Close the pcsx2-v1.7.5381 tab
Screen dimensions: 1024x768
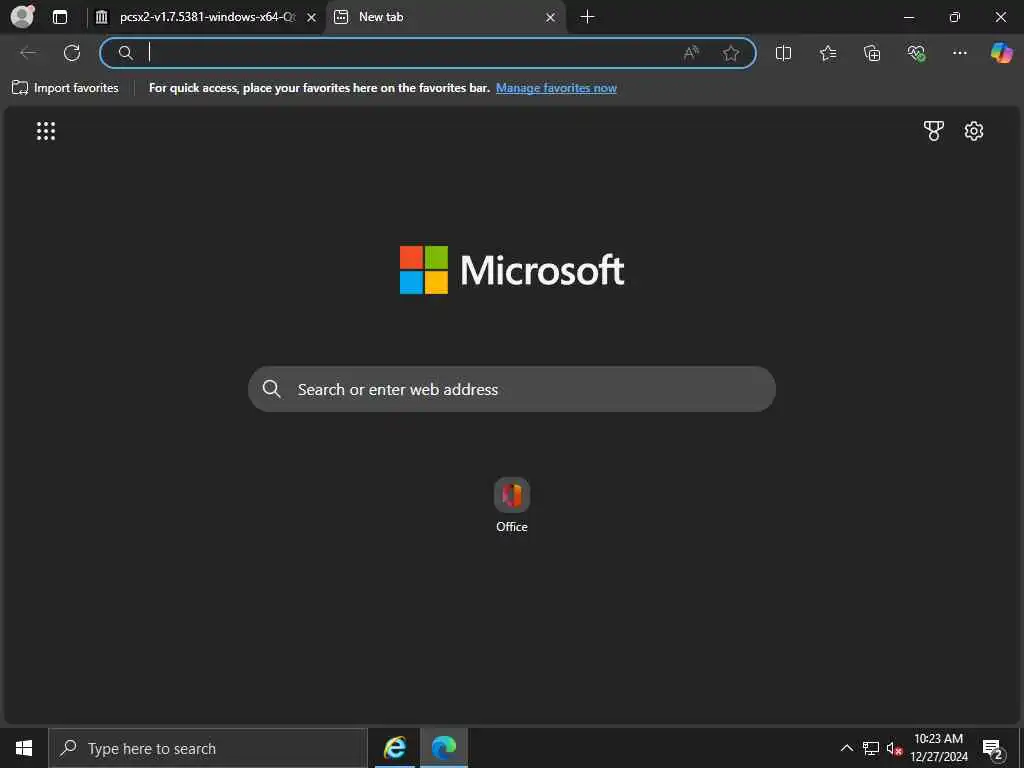pyautogui.click(x=312, y=18)
